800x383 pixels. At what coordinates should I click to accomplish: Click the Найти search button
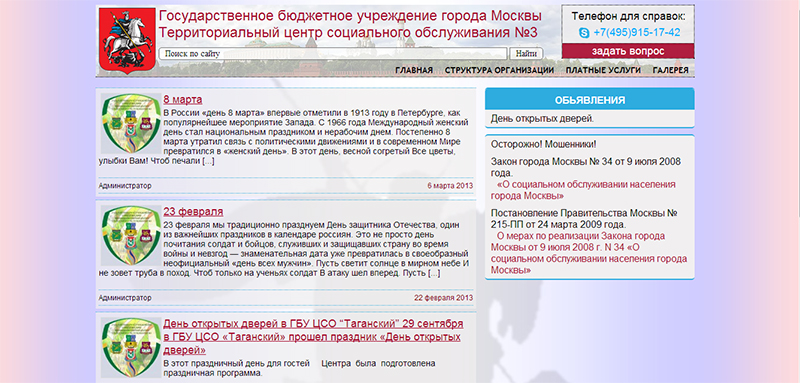[526, 54]
